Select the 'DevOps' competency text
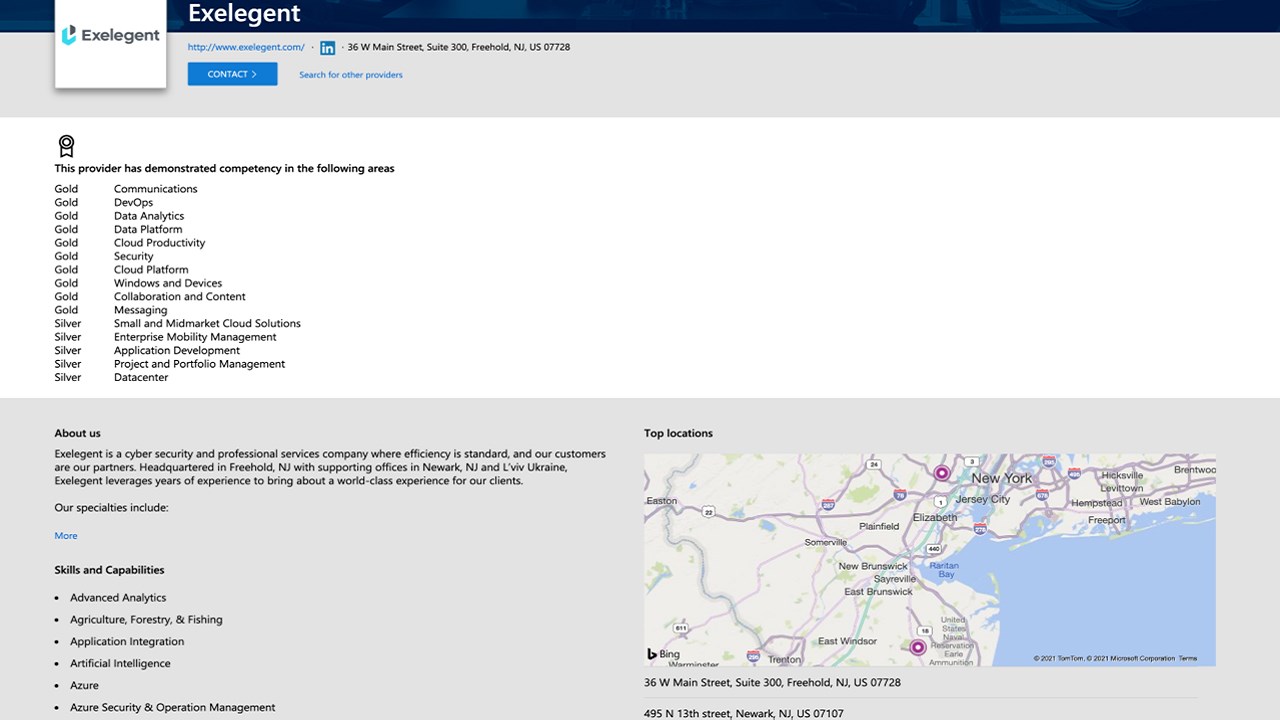Image resolution: width=1280 pixels, height=720 pixels. pos(133,203)
